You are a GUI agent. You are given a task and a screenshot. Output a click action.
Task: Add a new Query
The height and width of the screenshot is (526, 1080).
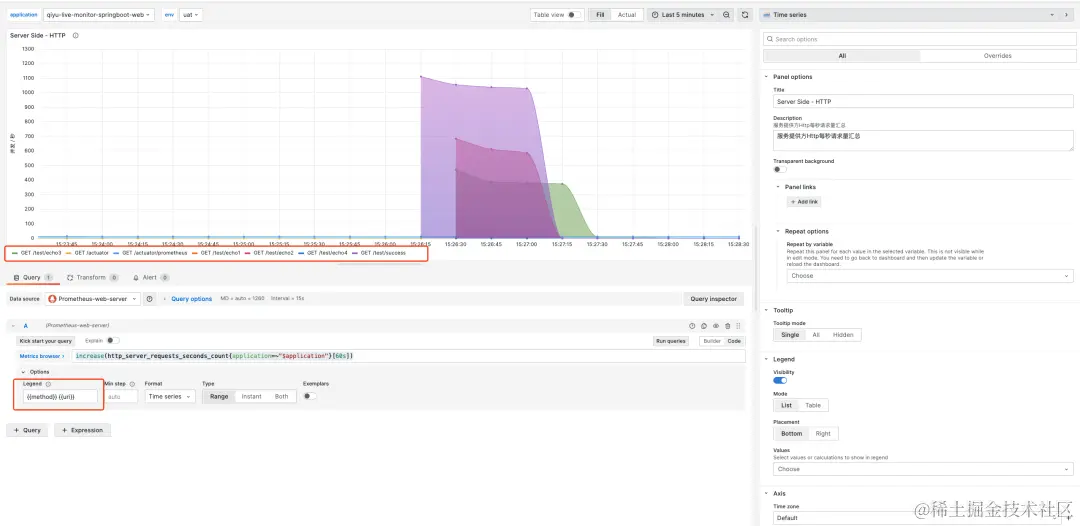point(26,430)
